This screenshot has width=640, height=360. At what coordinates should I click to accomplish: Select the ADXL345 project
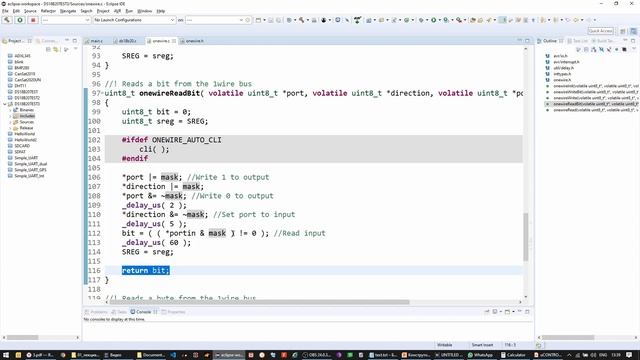point(22,56)
